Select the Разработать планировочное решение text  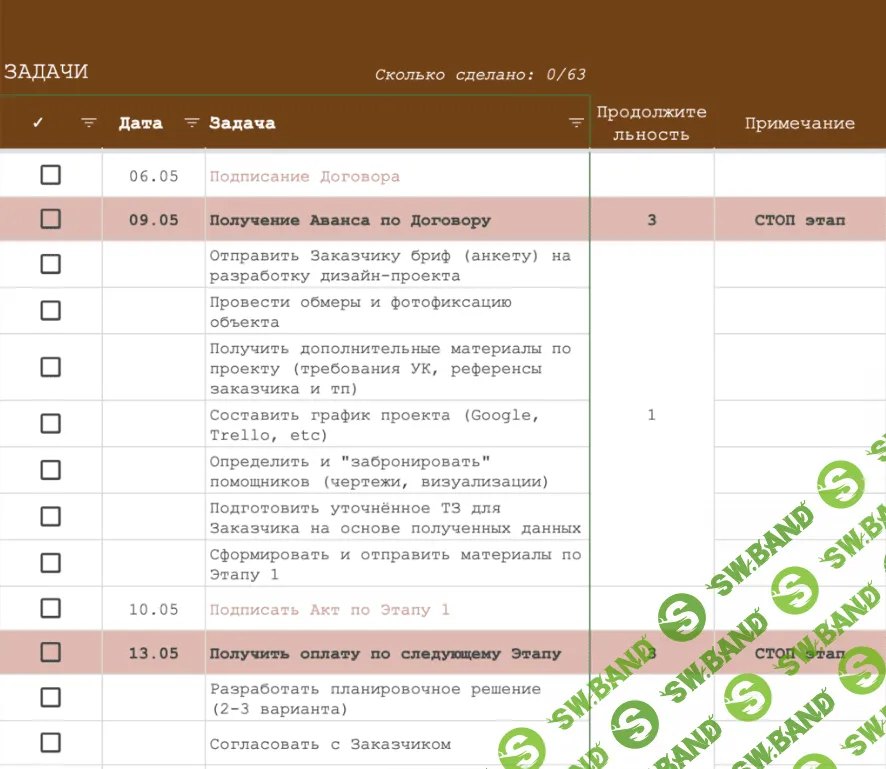click(x=375, y=699)
